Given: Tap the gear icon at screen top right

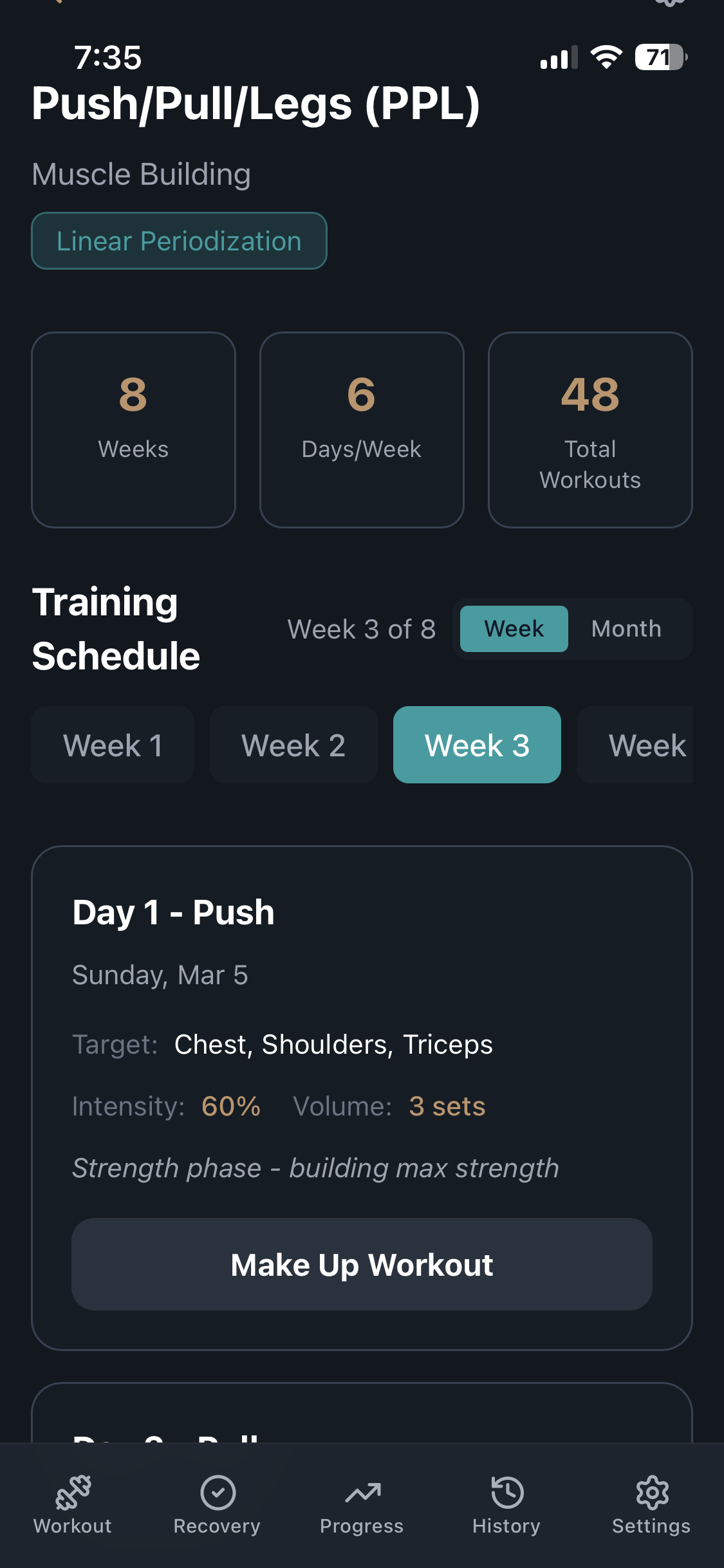Looking at the screenshot, I should click(669, 5).
